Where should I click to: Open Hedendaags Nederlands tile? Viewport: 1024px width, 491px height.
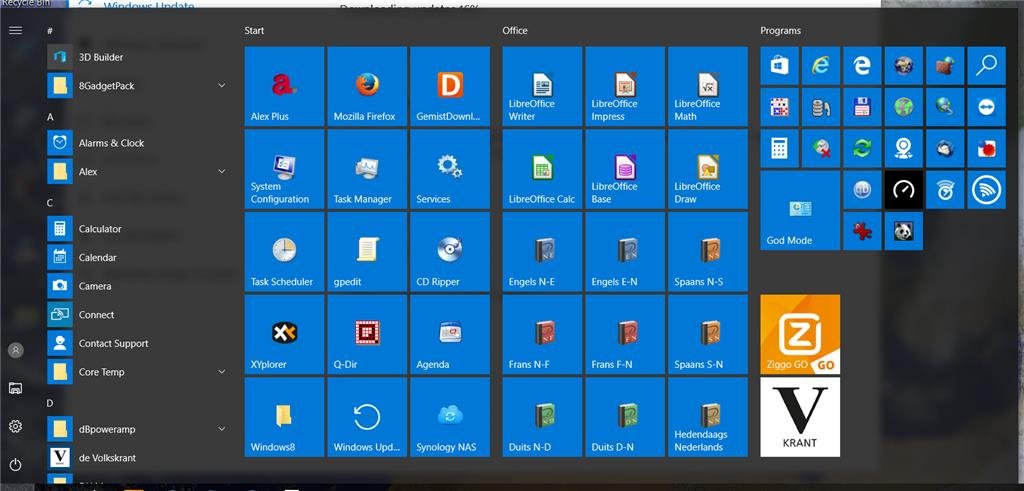[708, 417]
